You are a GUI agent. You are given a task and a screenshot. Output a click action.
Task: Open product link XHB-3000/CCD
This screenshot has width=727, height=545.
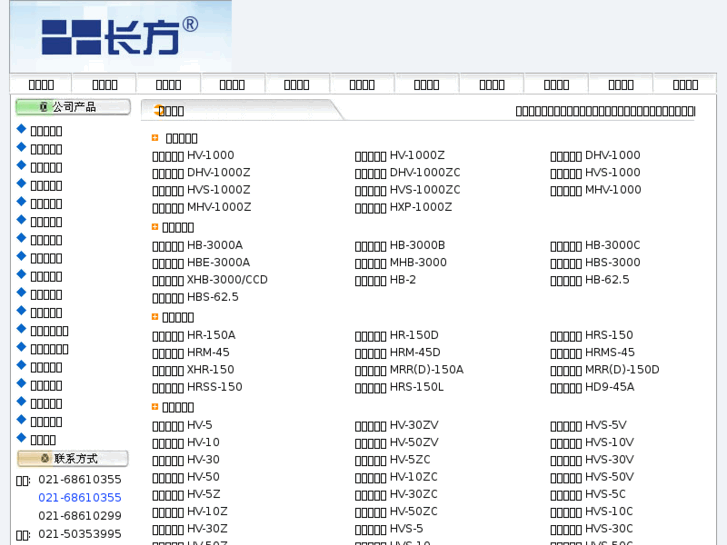point(210,280)
